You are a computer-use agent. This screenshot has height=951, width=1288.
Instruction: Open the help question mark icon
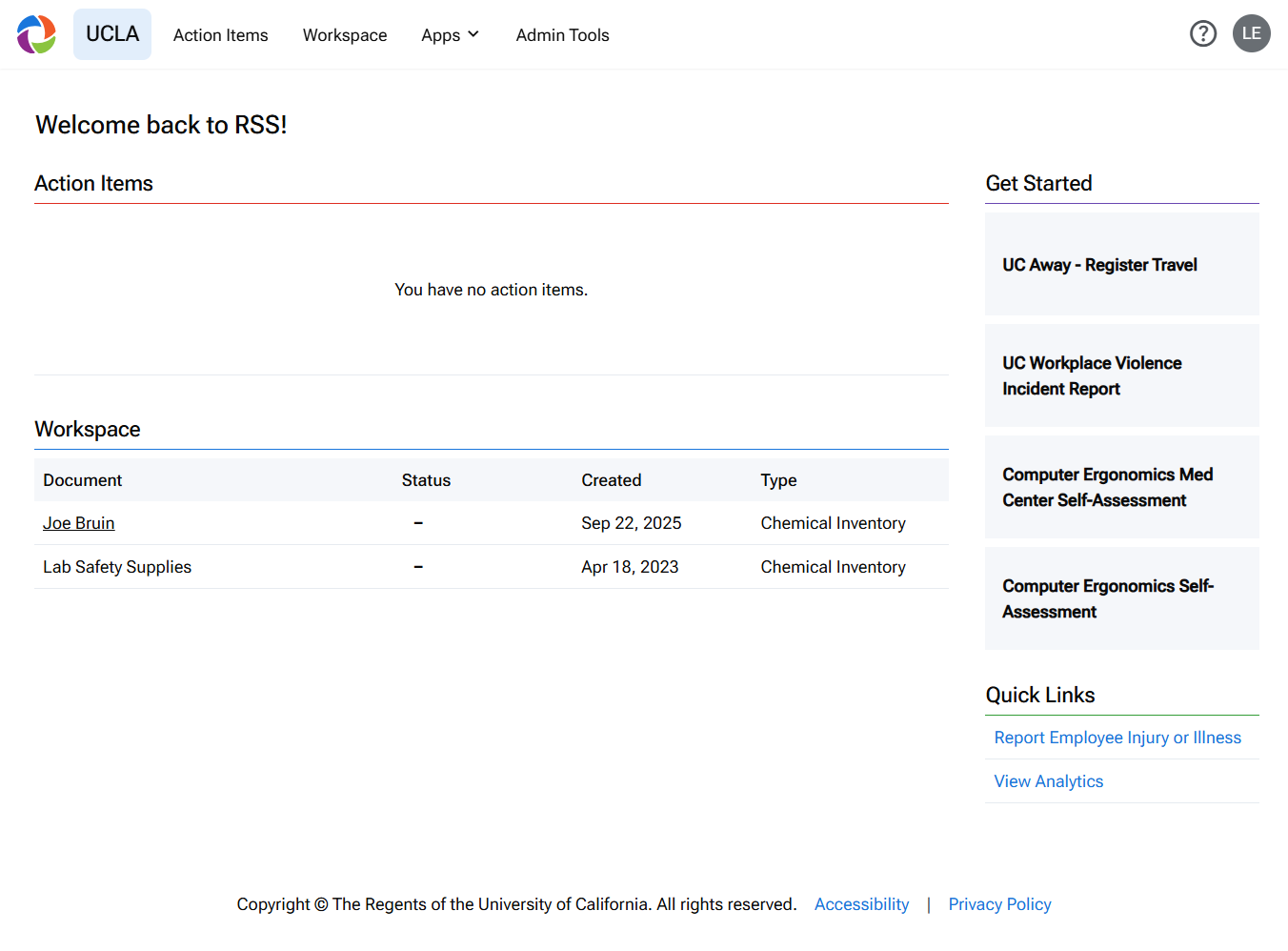[1203, 34]
